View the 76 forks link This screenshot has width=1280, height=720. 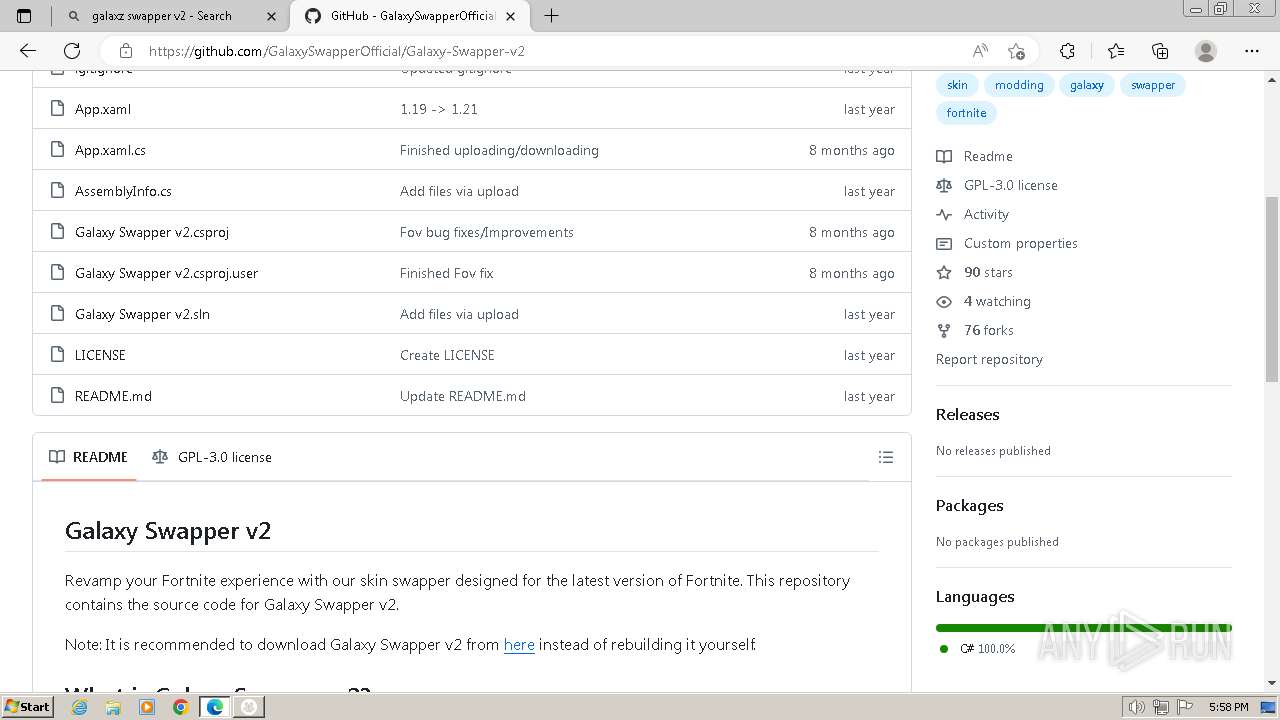tap(975, 330)
